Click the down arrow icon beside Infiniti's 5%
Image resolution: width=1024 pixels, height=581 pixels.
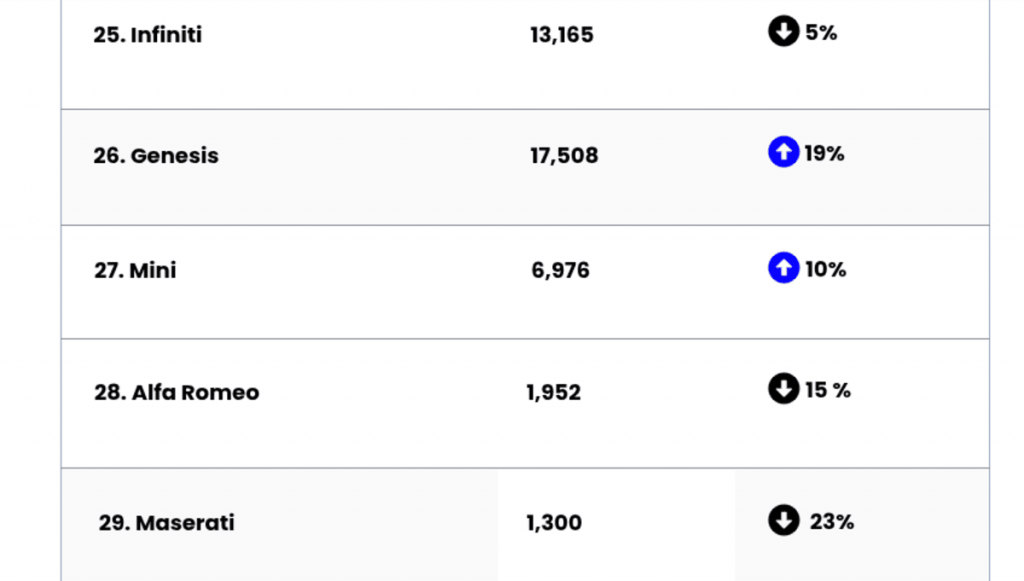pyautogui.click(x=783, y=32)
